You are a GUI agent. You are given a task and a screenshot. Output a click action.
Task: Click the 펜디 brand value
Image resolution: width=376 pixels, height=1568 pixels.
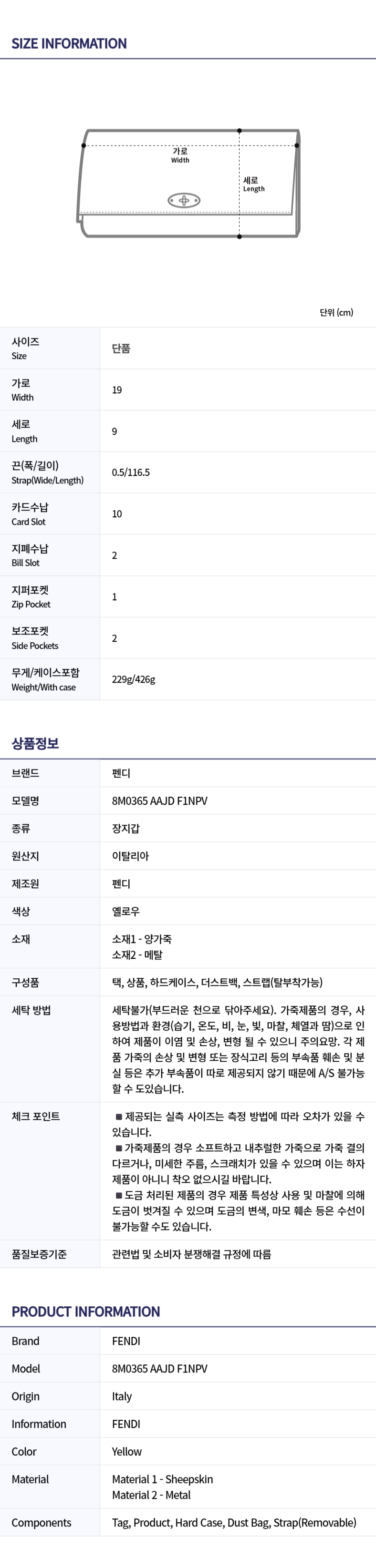pos(121,773)
